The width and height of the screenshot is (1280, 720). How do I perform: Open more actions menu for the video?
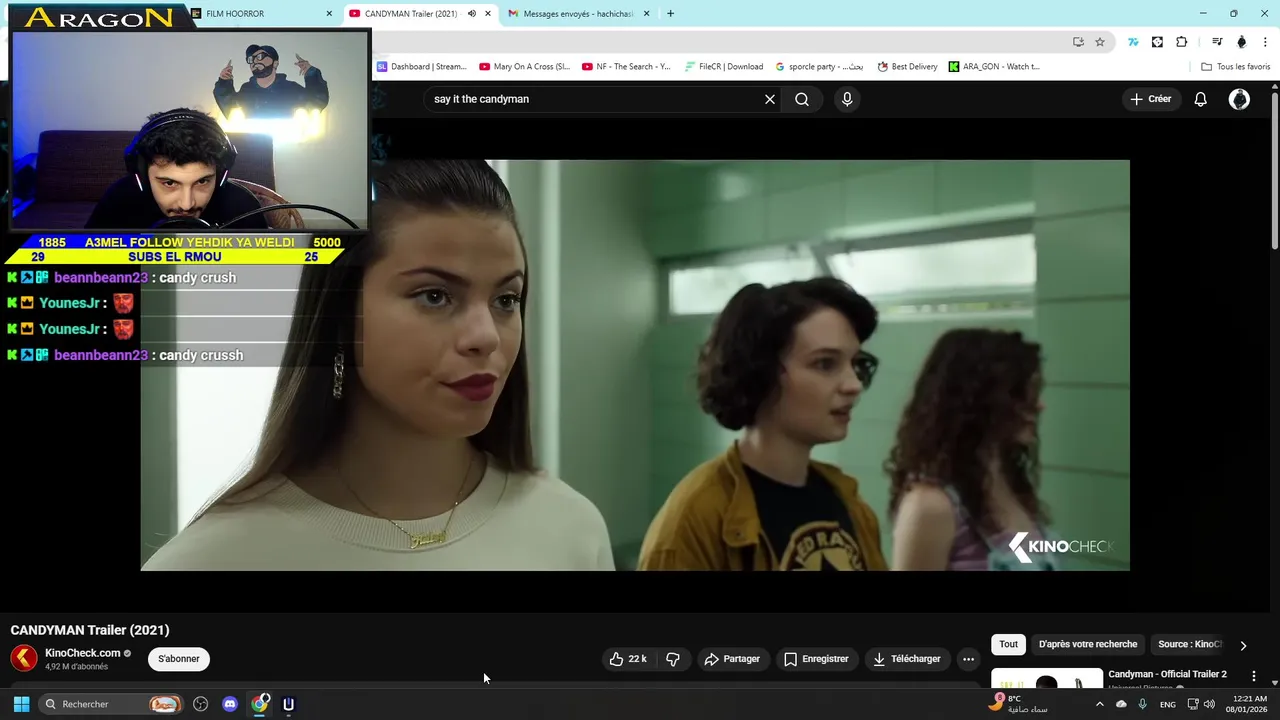point(968,659)
